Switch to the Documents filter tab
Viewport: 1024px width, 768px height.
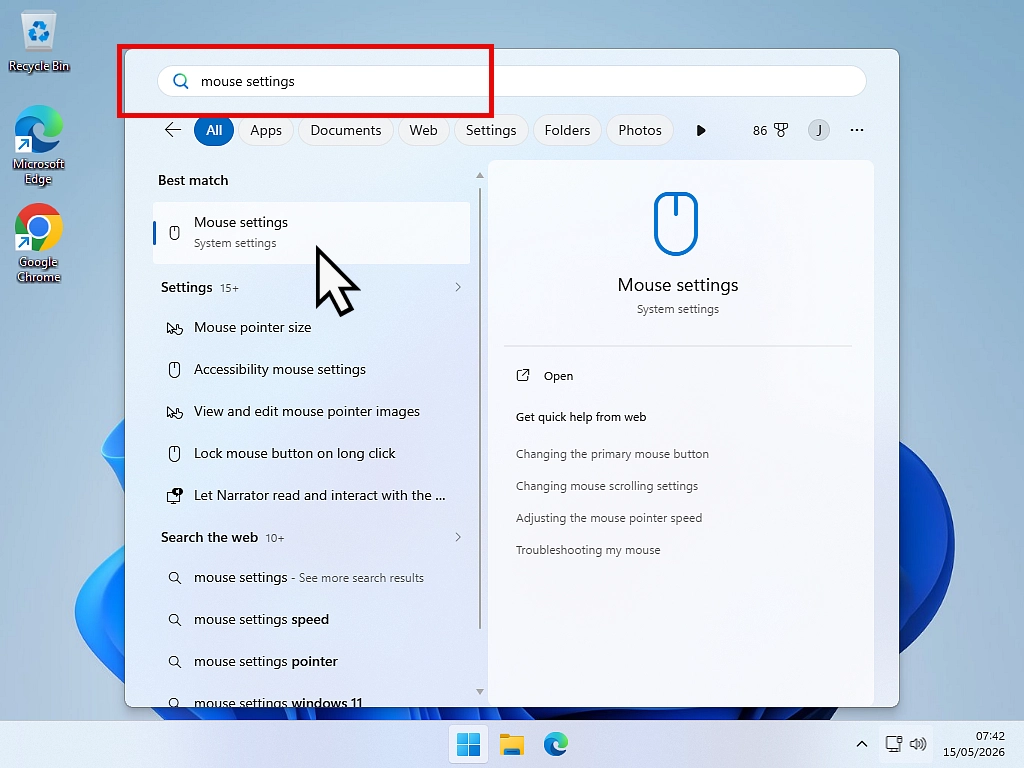(x=345, y=130)
